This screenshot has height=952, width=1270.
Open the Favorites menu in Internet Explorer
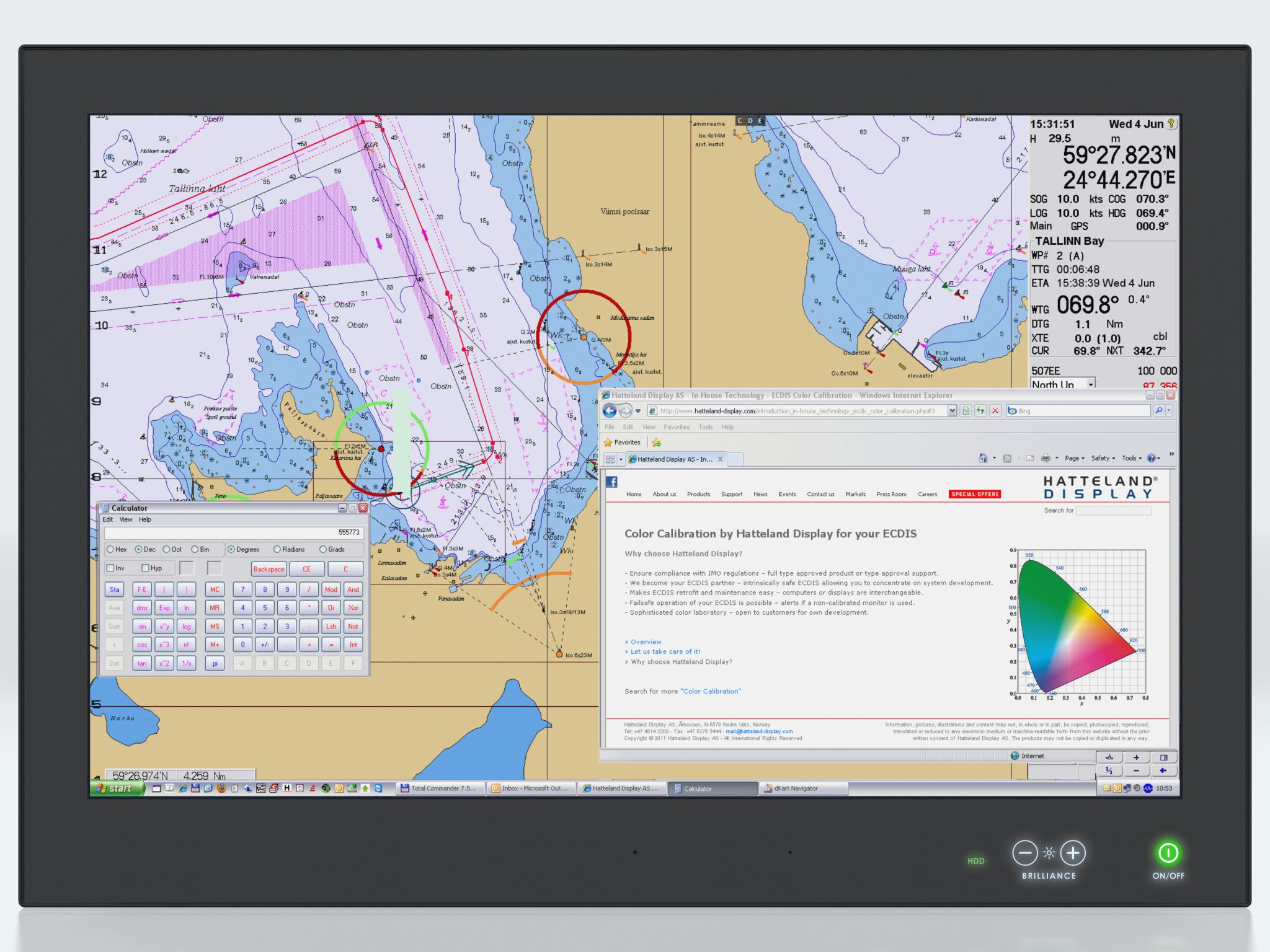point(676,427)
